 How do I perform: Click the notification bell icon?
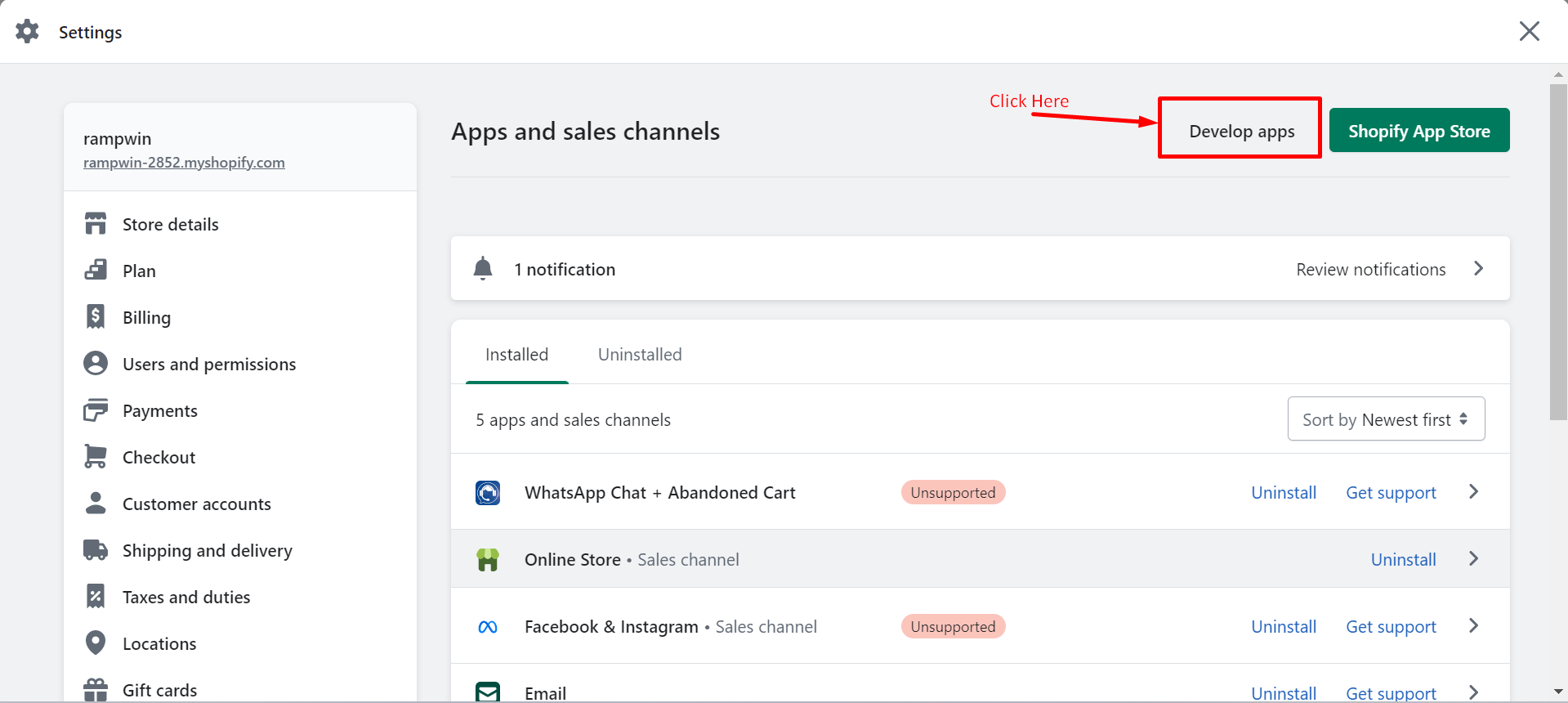pyautogui.click(x=483, y=269)
